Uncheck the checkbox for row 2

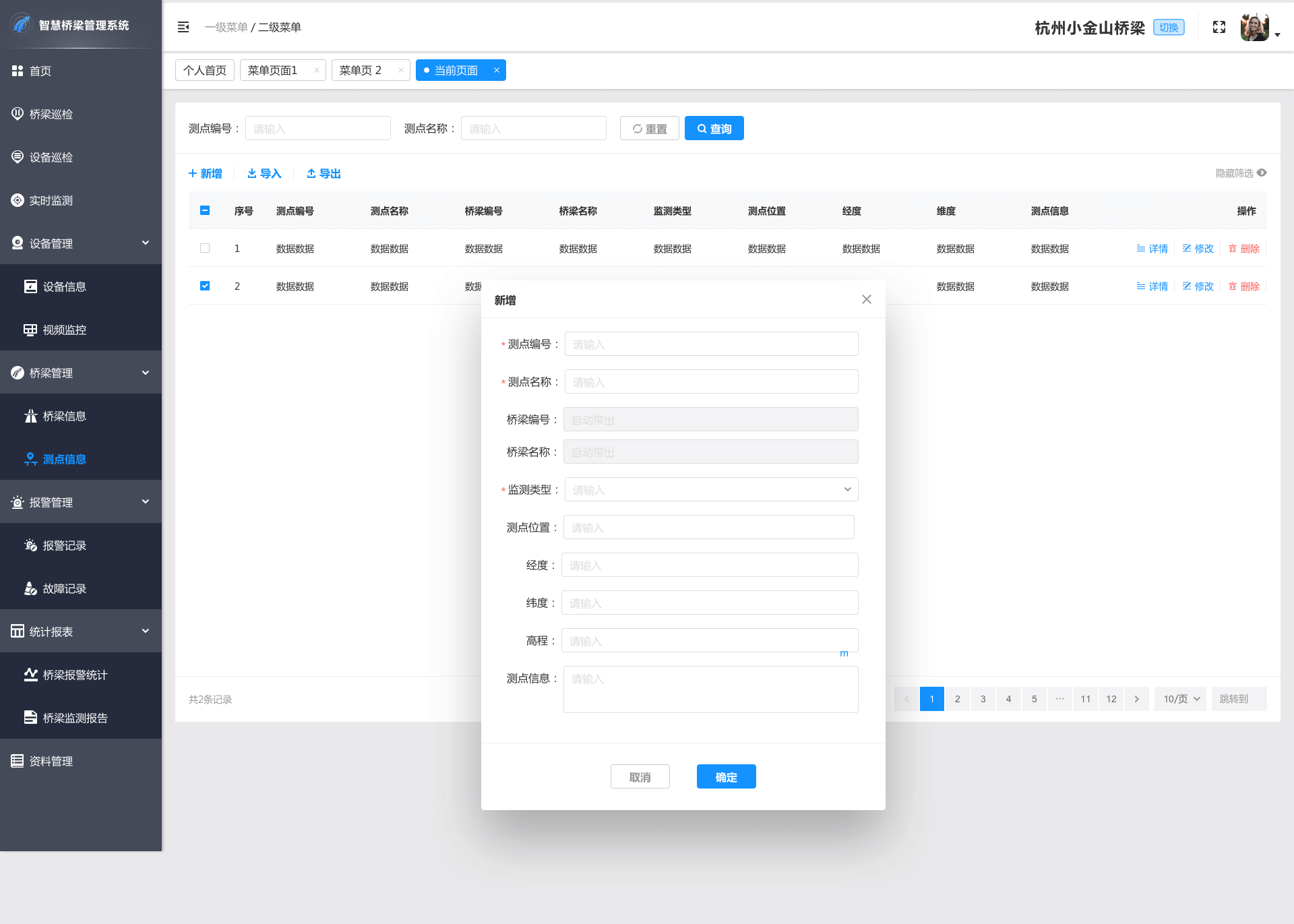coord(205,286)
